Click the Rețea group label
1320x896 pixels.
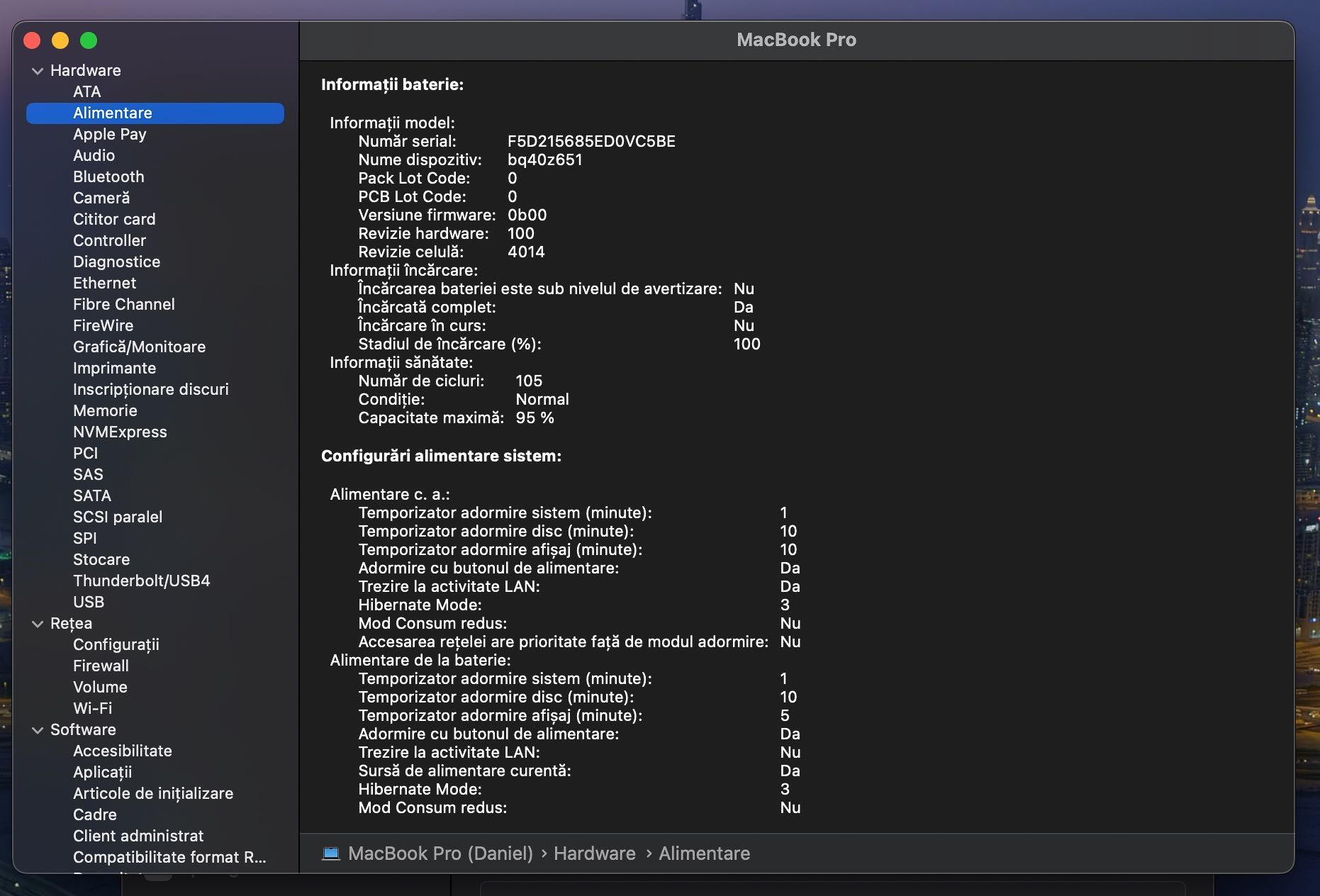71,624
